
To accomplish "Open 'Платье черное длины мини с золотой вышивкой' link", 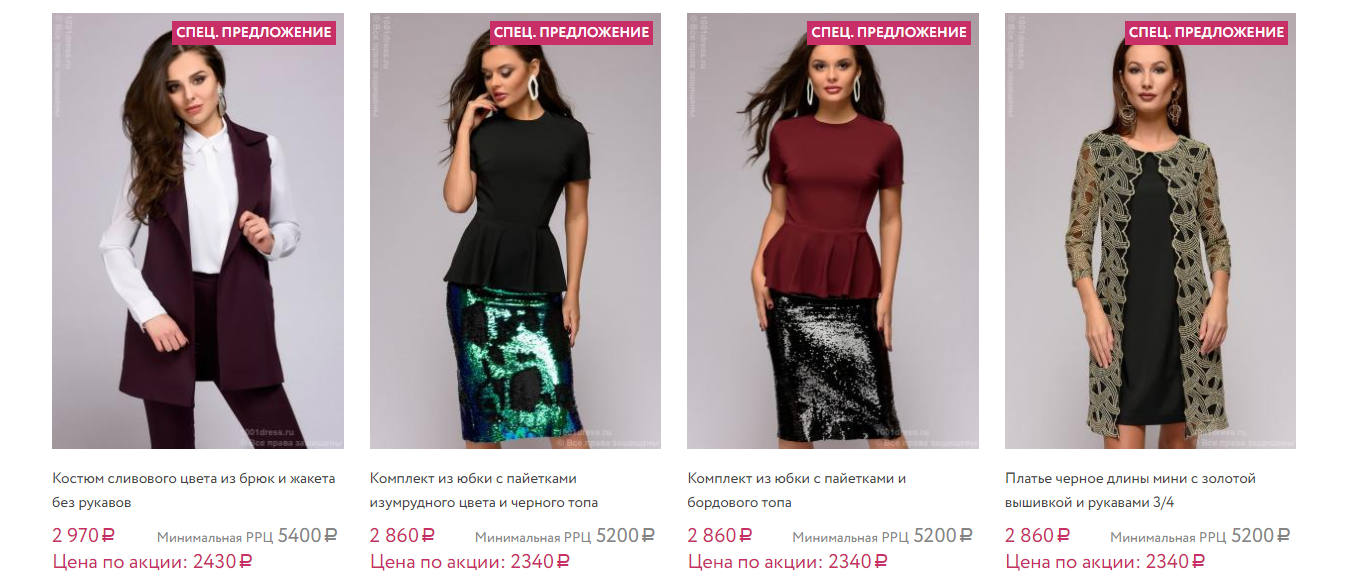I will pyautogui.click(x=1130, y=490).
